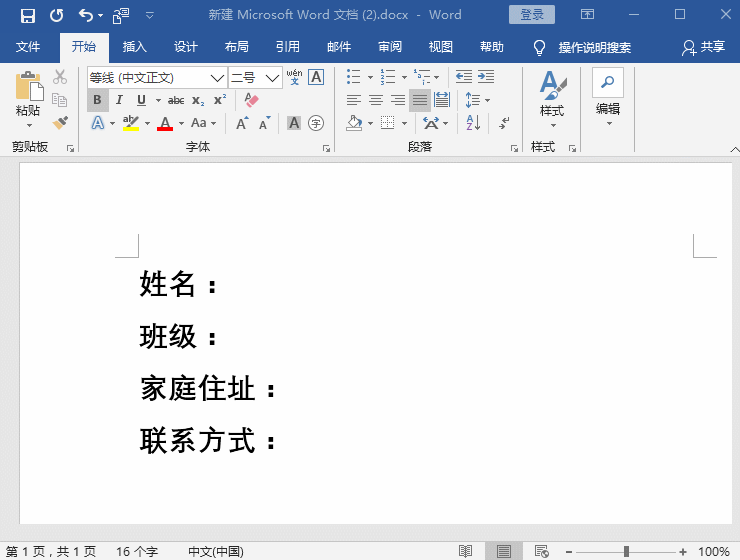The height and width of the screenshot is (560, 740).
Task: Apply strikethrough formatting
Action: [x=176, y=100]
